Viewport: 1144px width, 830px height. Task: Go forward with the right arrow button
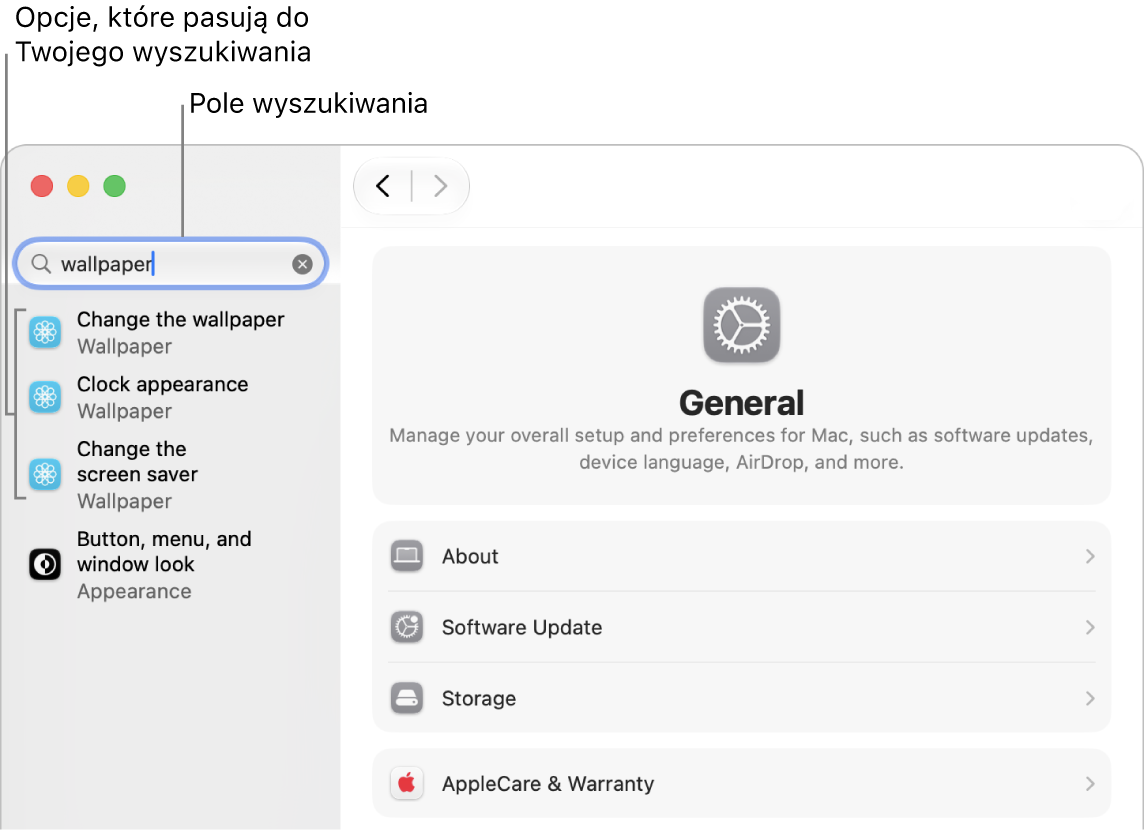tap(440, 186)
